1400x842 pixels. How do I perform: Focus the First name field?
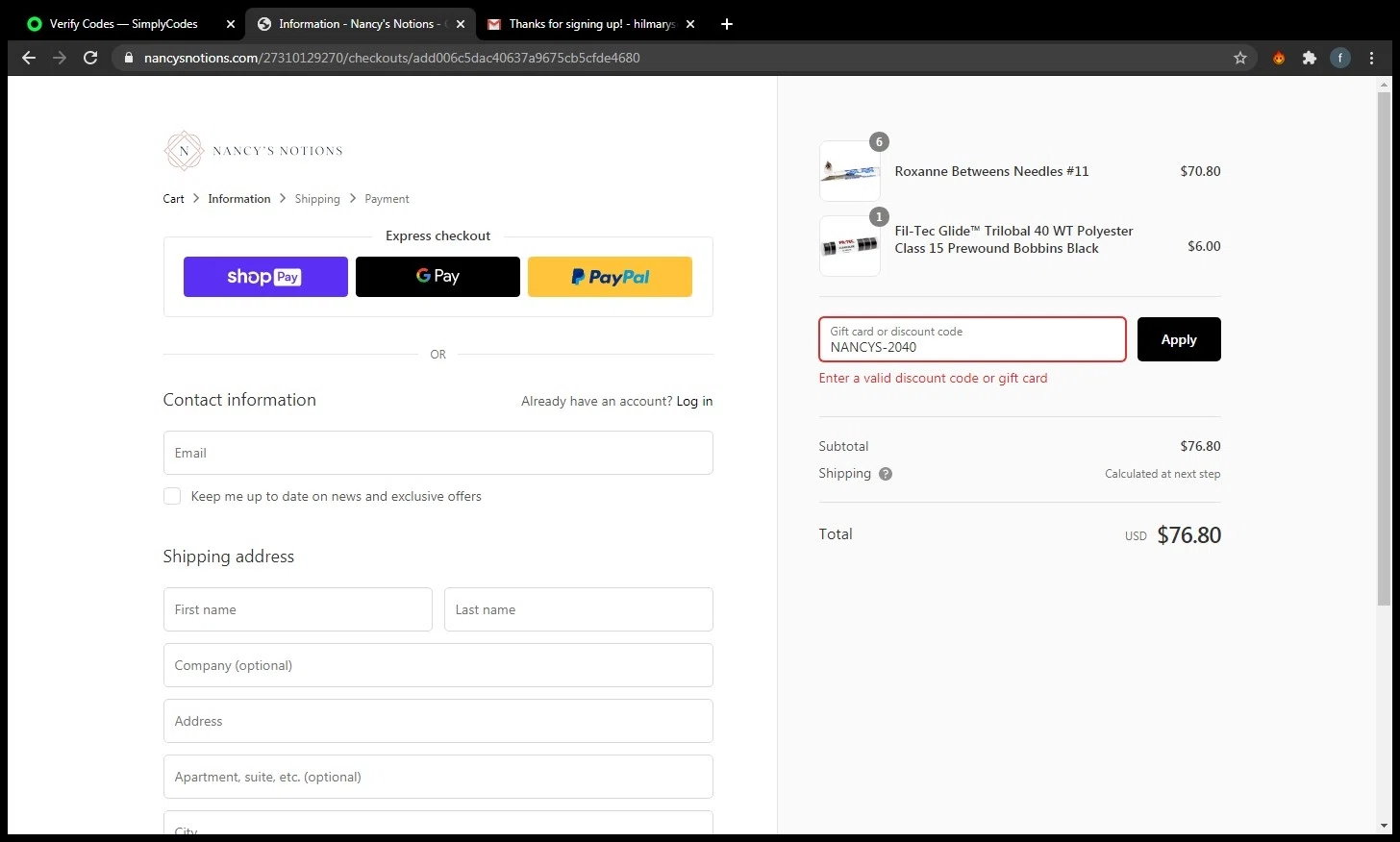click(x=297, y=609)
